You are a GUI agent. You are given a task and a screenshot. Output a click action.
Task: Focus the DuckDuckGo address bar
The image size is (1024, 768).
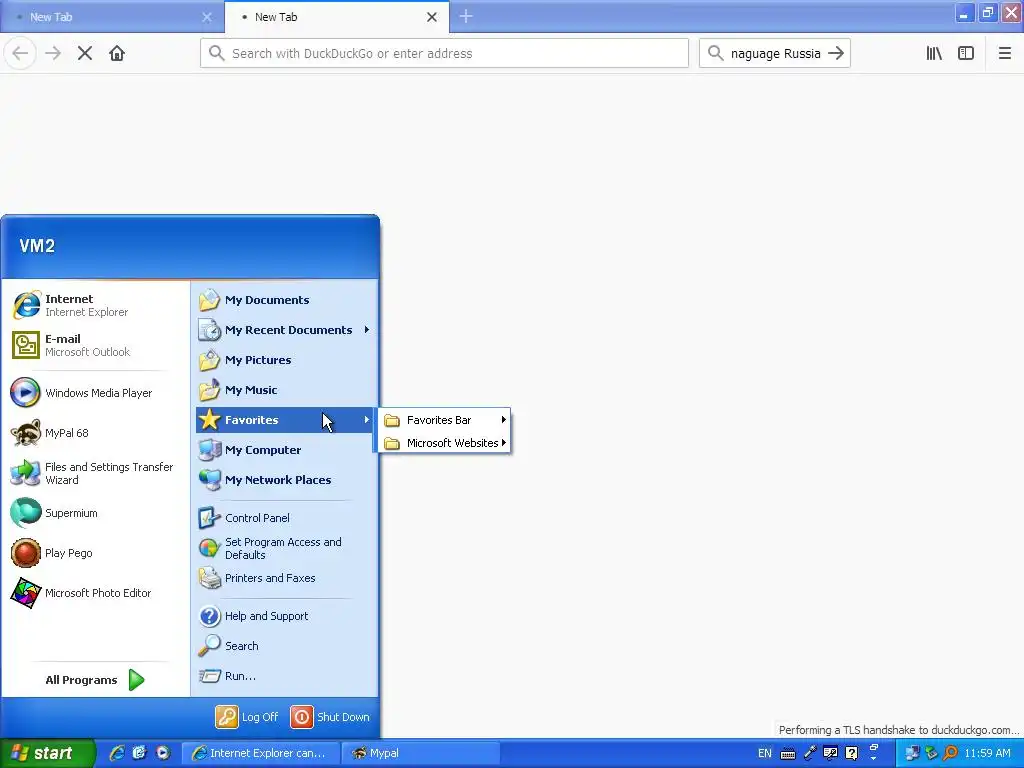click(x=444, y=53)
